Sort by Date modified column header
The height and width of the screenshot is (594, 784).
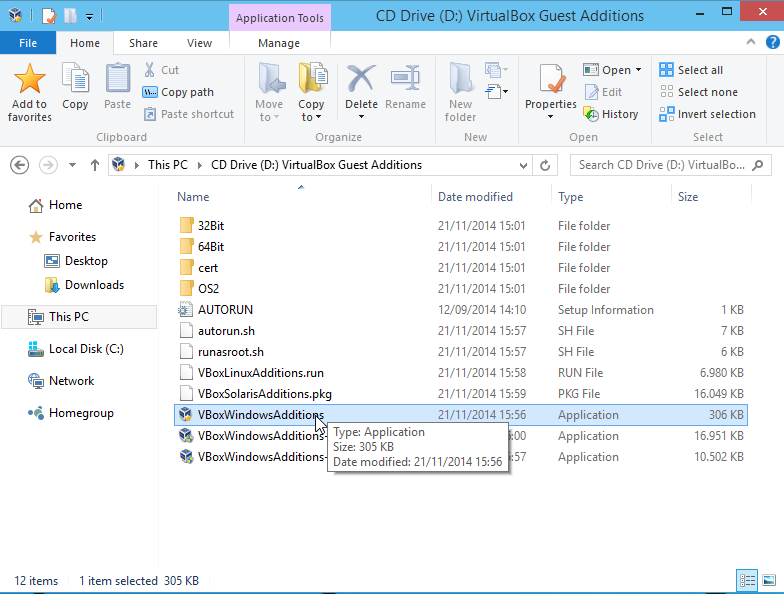[x=475, y=197]
